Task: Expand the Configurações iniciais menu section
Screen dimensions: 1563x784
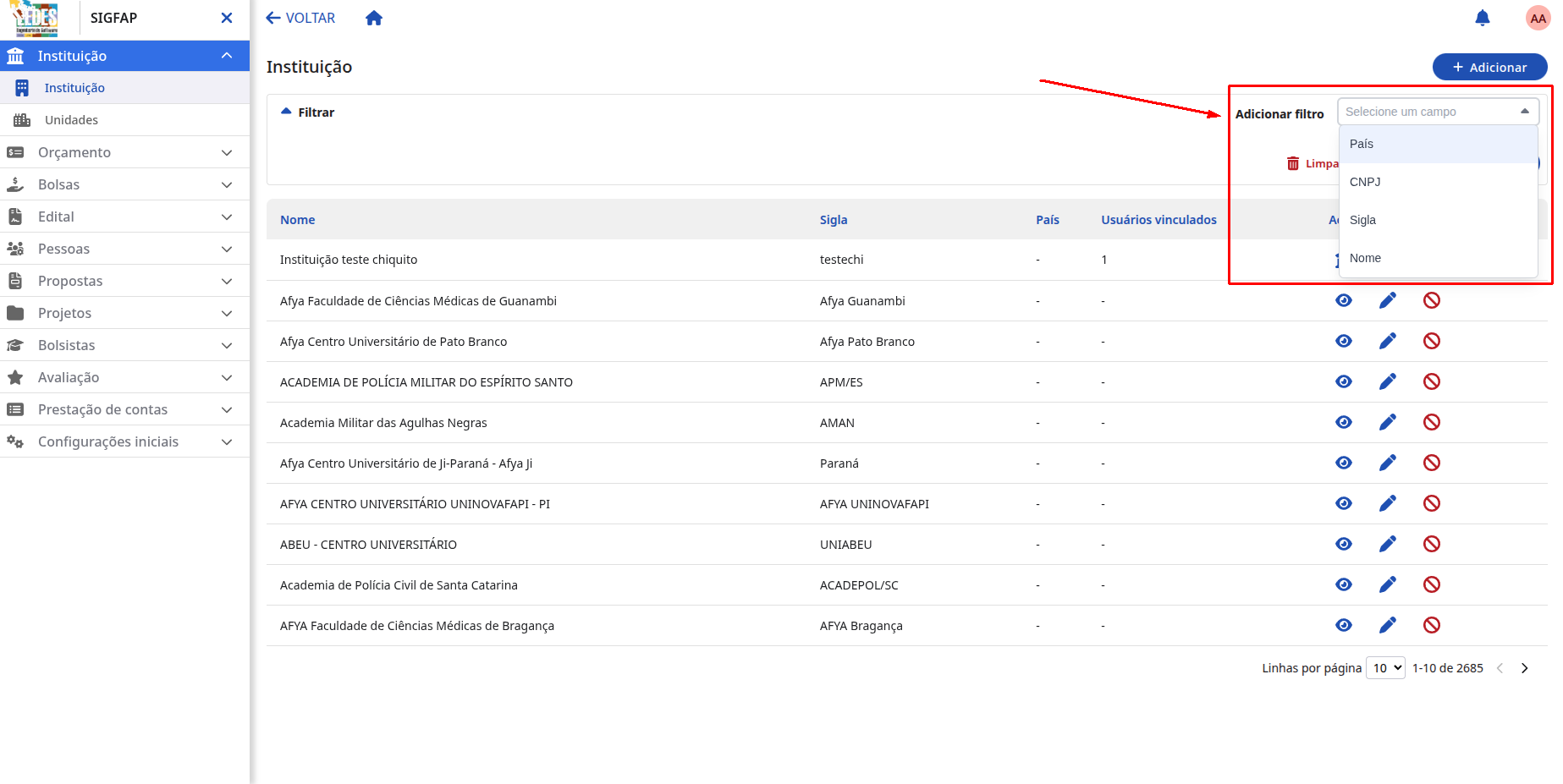Action: pyautogui.click(x=124, y=441)
